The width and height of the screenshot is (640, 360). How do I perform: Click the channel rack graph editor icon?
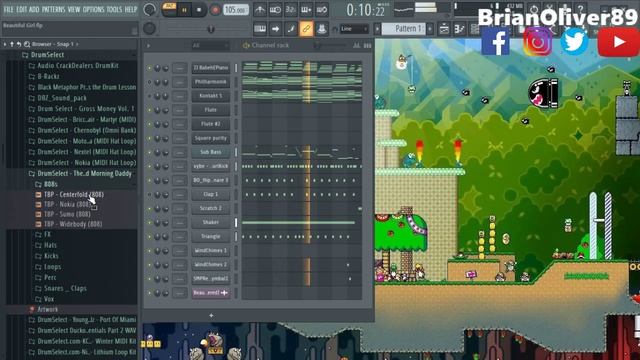click(357, 46)
